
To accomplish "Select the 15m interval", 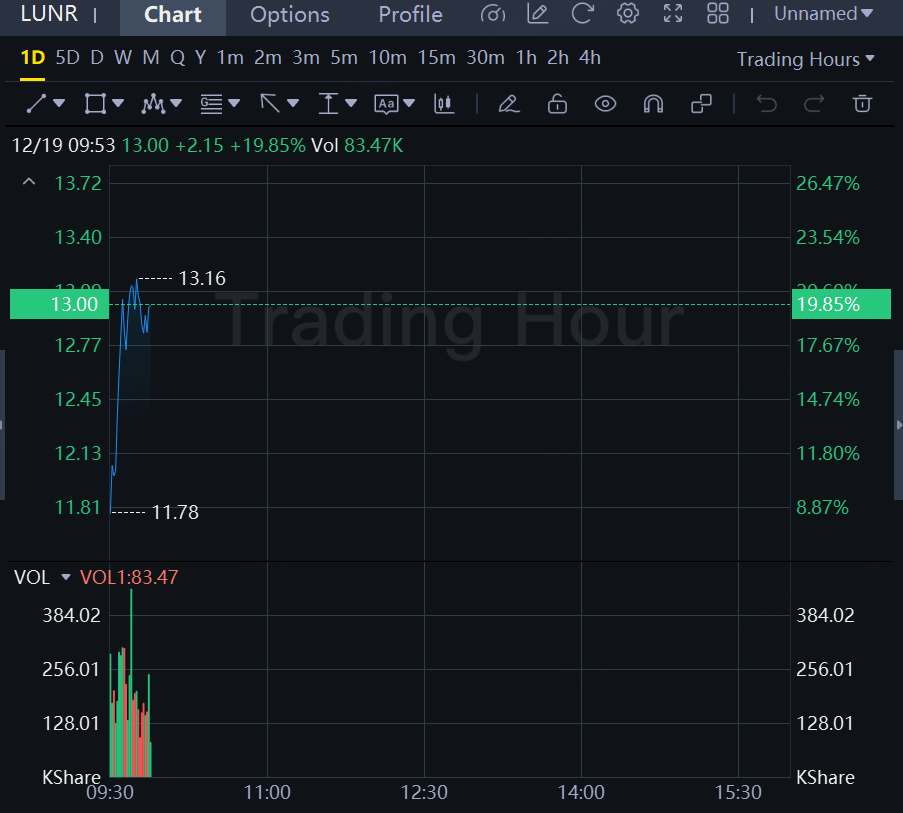I will tap(437, 58).
